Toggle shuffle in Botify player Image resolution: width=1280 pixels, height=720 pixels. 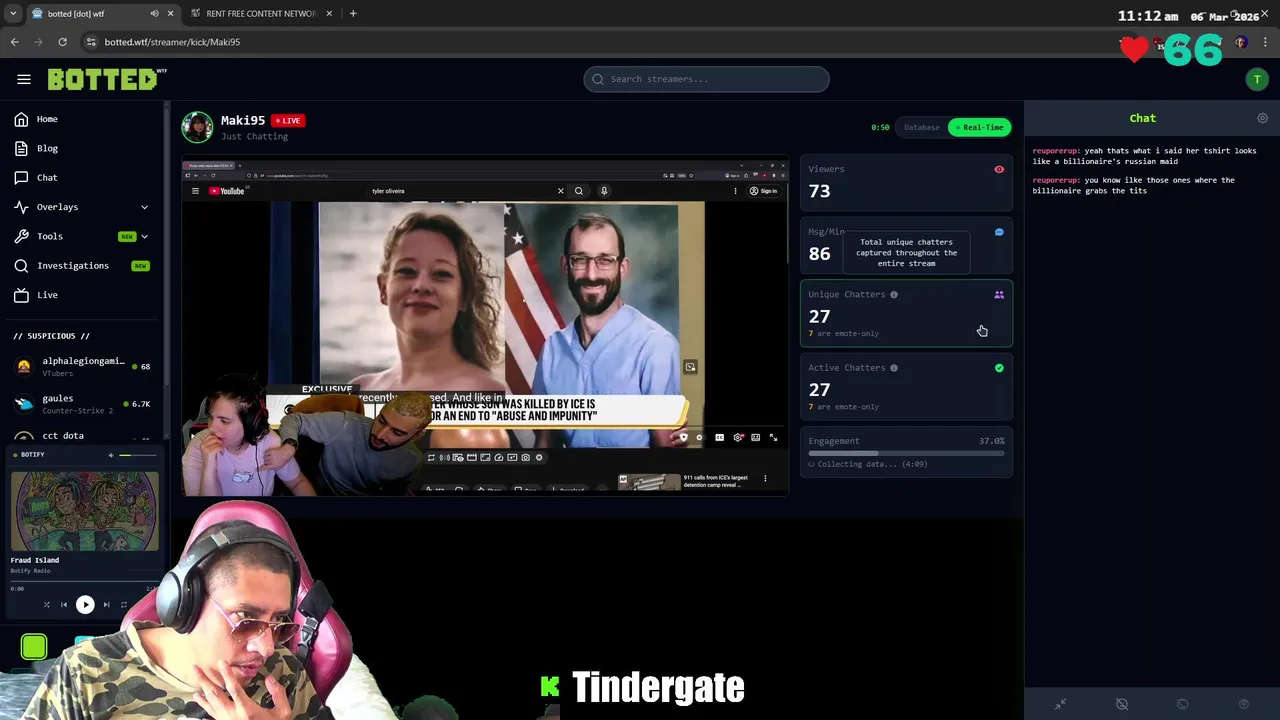46,604
